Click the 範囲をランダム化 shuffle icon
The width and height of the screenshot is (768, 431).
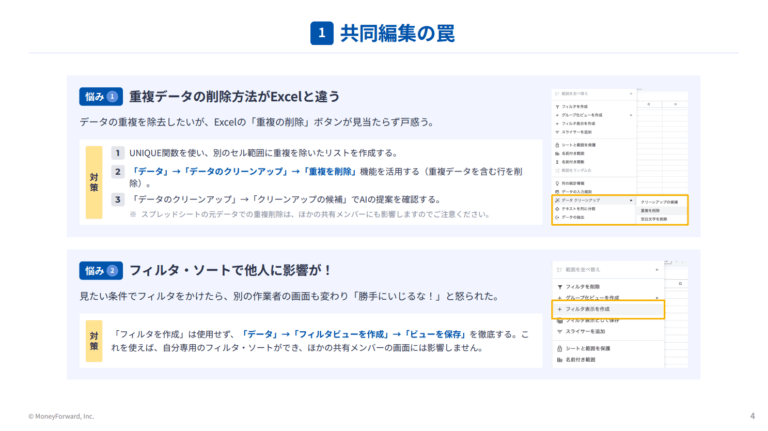[557, 170]
